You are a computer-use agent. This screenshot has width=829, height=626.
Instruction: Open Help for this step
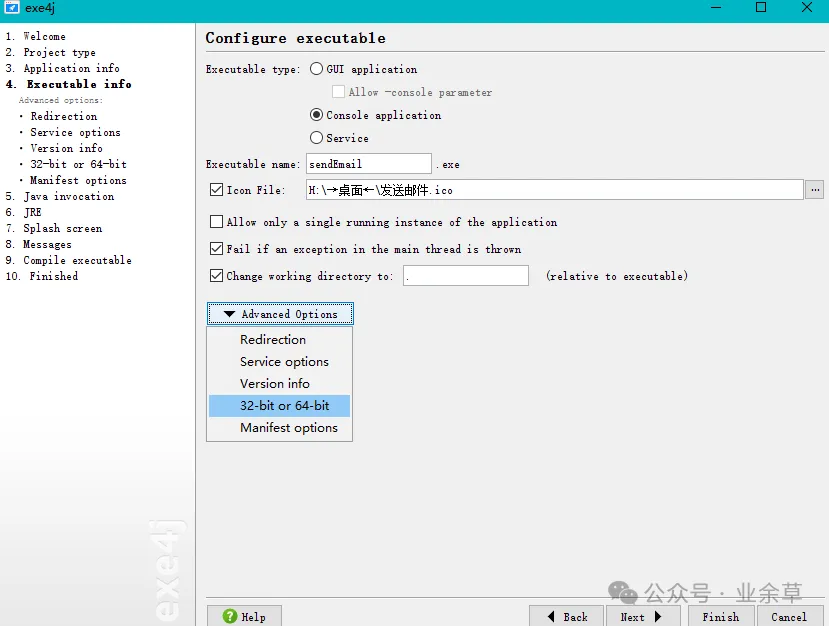click(x=244, y=616)
